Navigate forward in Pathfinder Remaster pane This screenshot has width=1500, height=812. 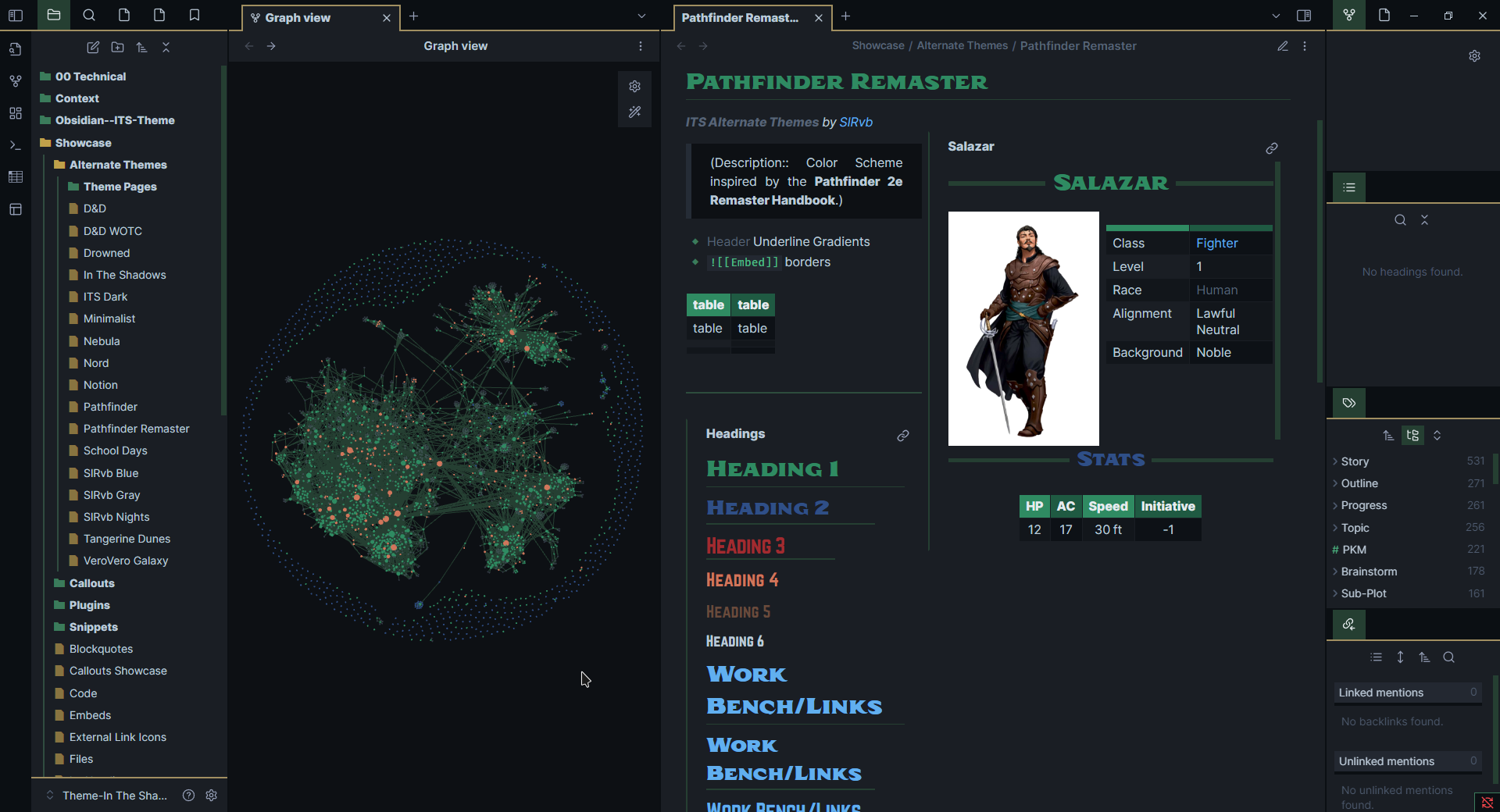click(x=703, y=46)
